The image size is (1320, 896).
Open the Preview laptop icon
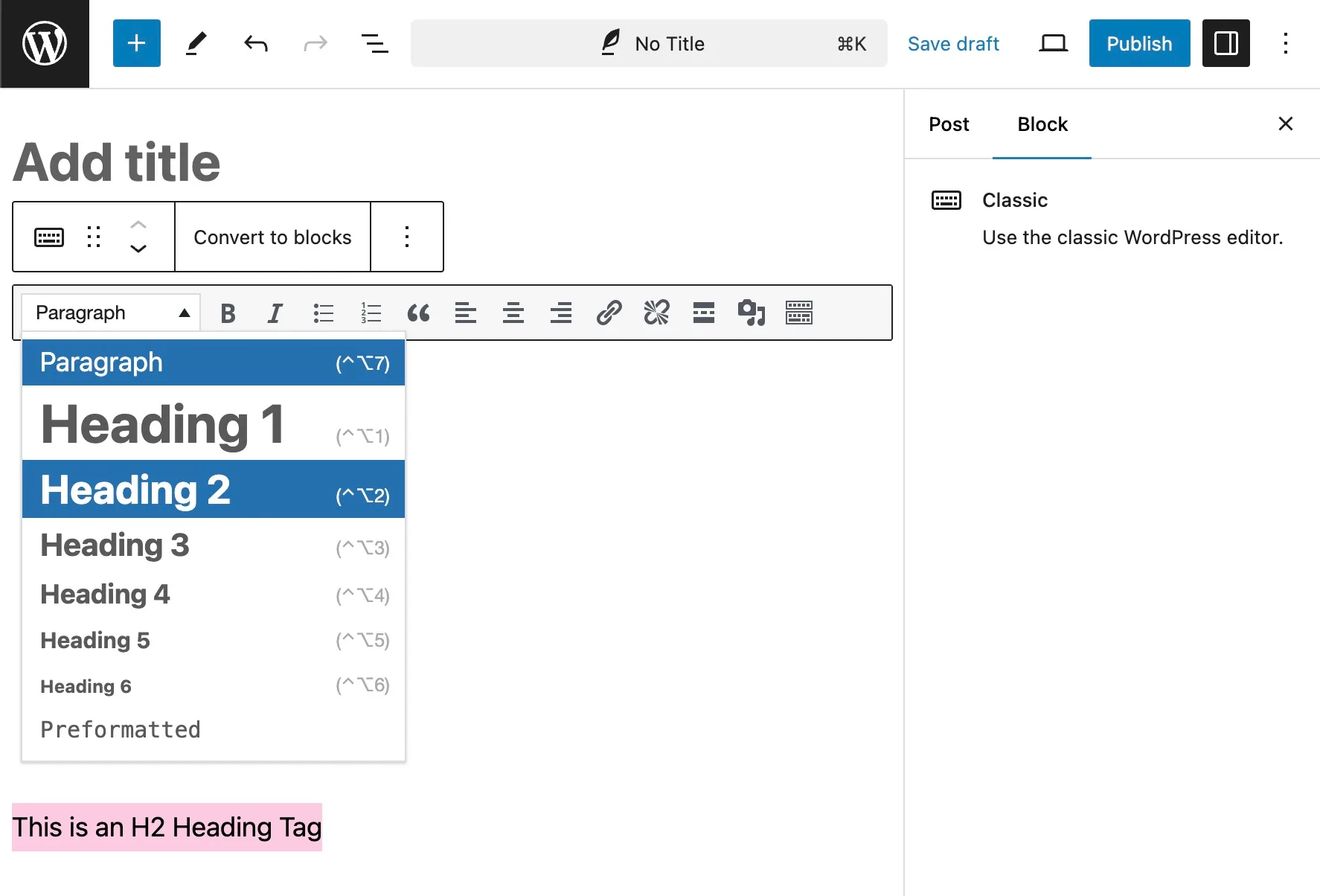(x=1053, y=43)
